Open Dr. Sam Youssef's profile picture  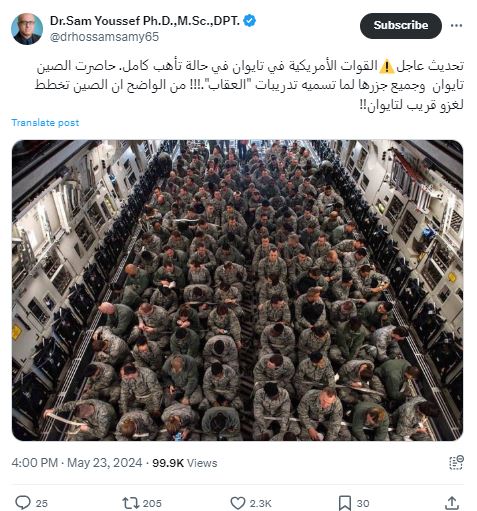pyautogui.click(x=27, y=29)
